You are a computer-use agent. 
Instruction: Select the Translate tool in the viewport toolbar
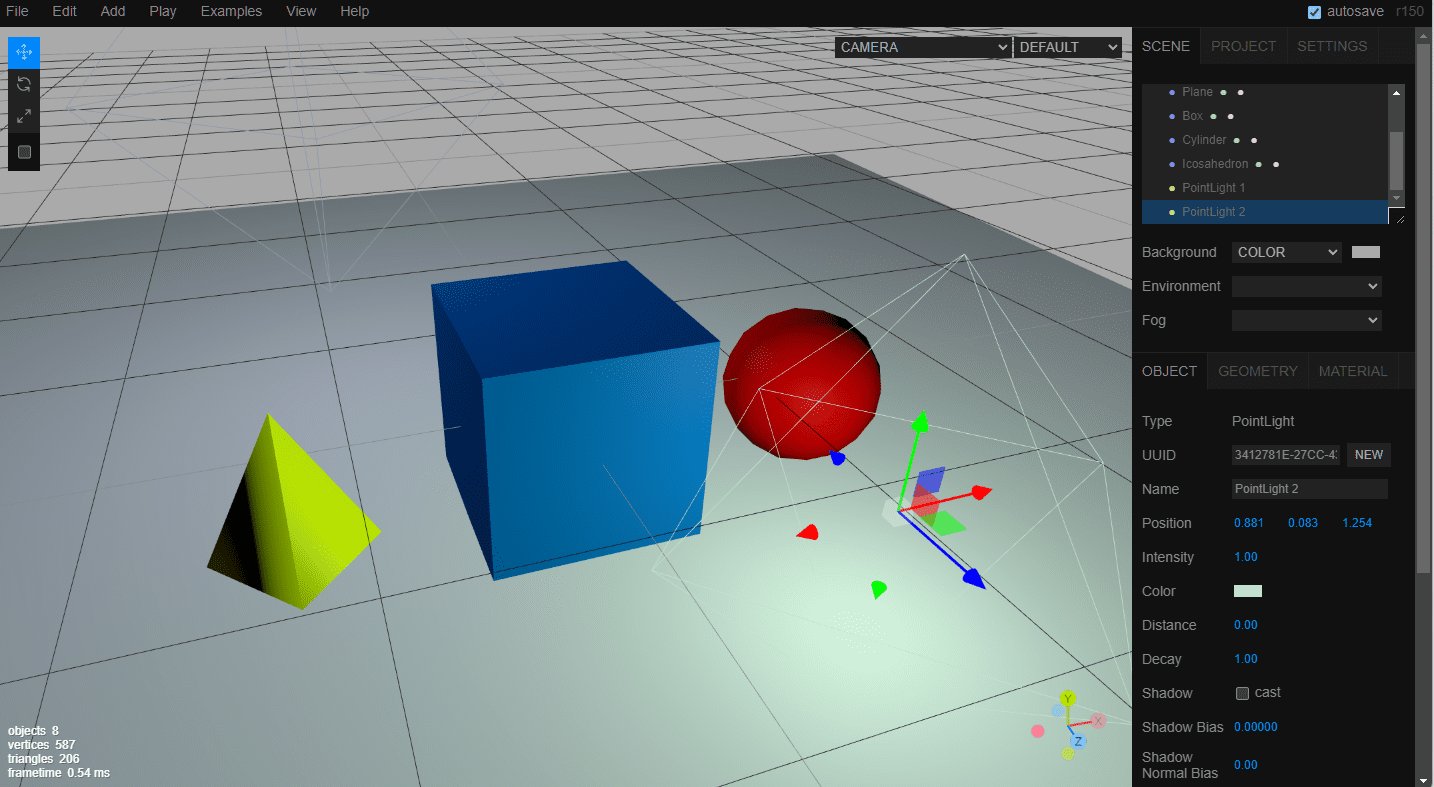click(x=22, y=51)
